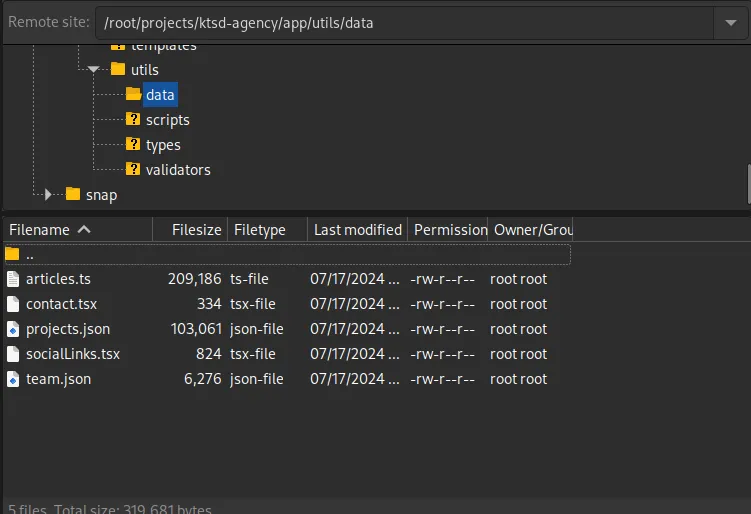Sort by Last modified column header

tap(357, 229)
